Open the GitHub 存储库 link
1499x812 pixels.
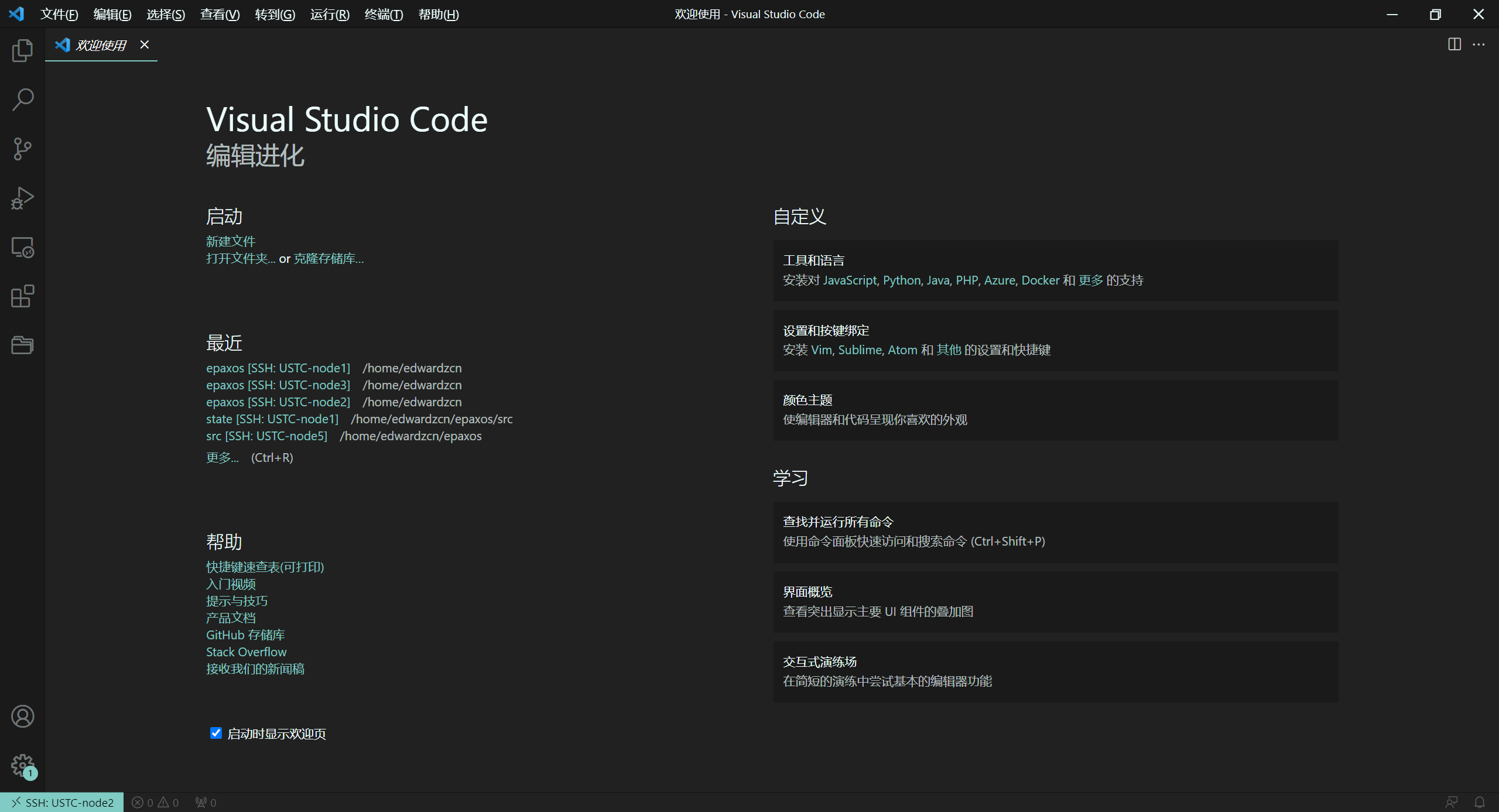pyautogui.click(x=245, y=635)
